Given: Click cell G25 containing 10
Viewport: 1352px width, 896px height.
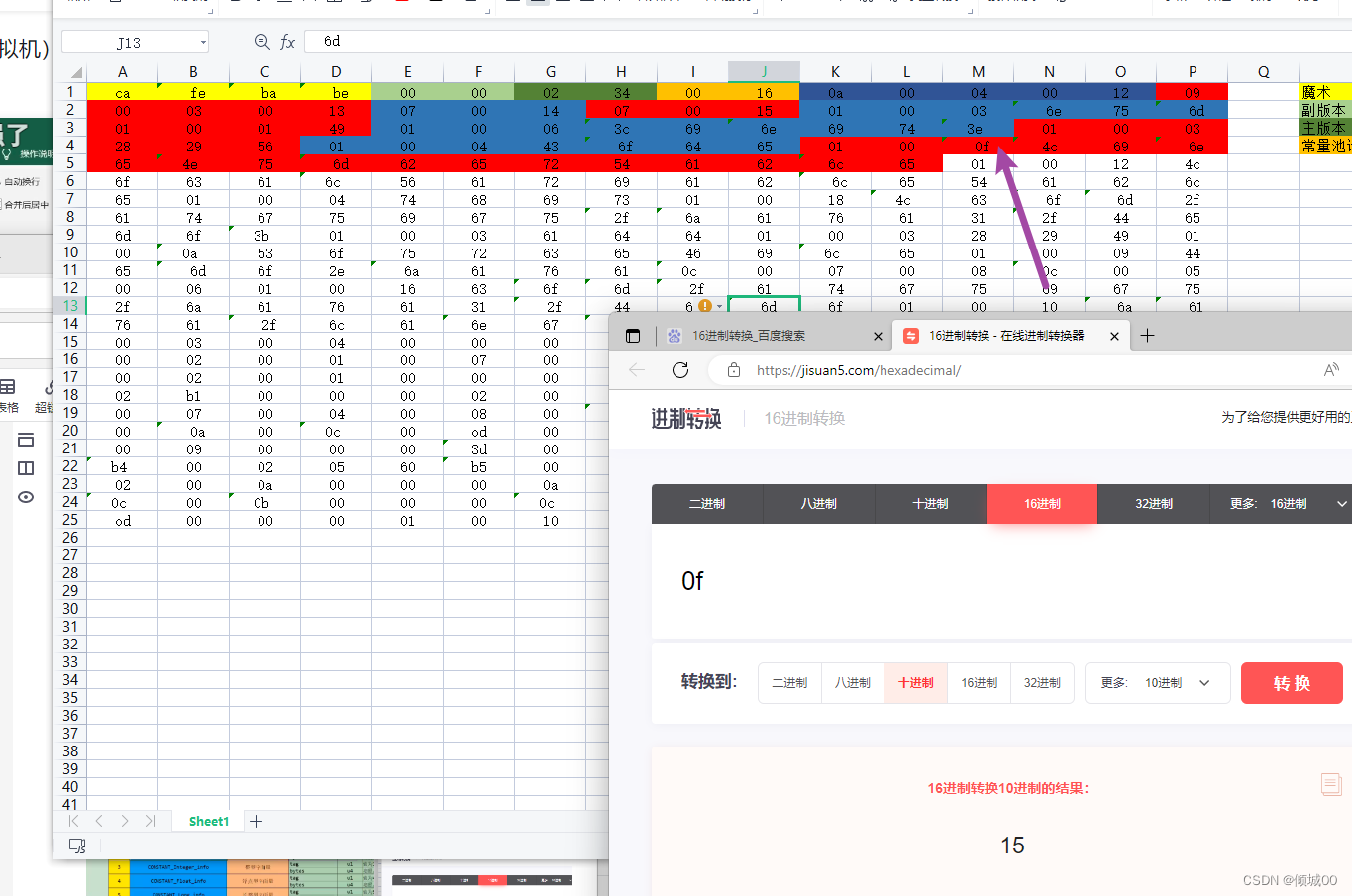Looking at the screenshot, I should [550, 520].
